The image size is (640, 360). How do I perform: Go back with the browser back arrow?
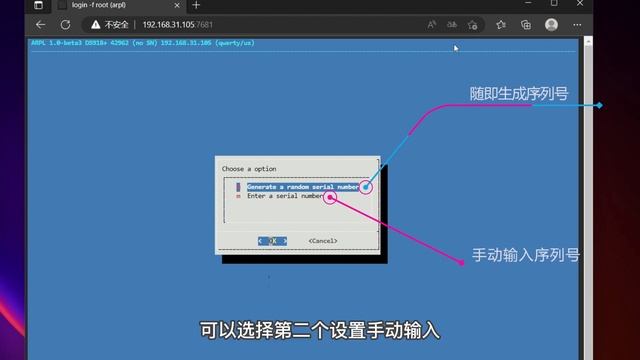[x=40, y=25]
